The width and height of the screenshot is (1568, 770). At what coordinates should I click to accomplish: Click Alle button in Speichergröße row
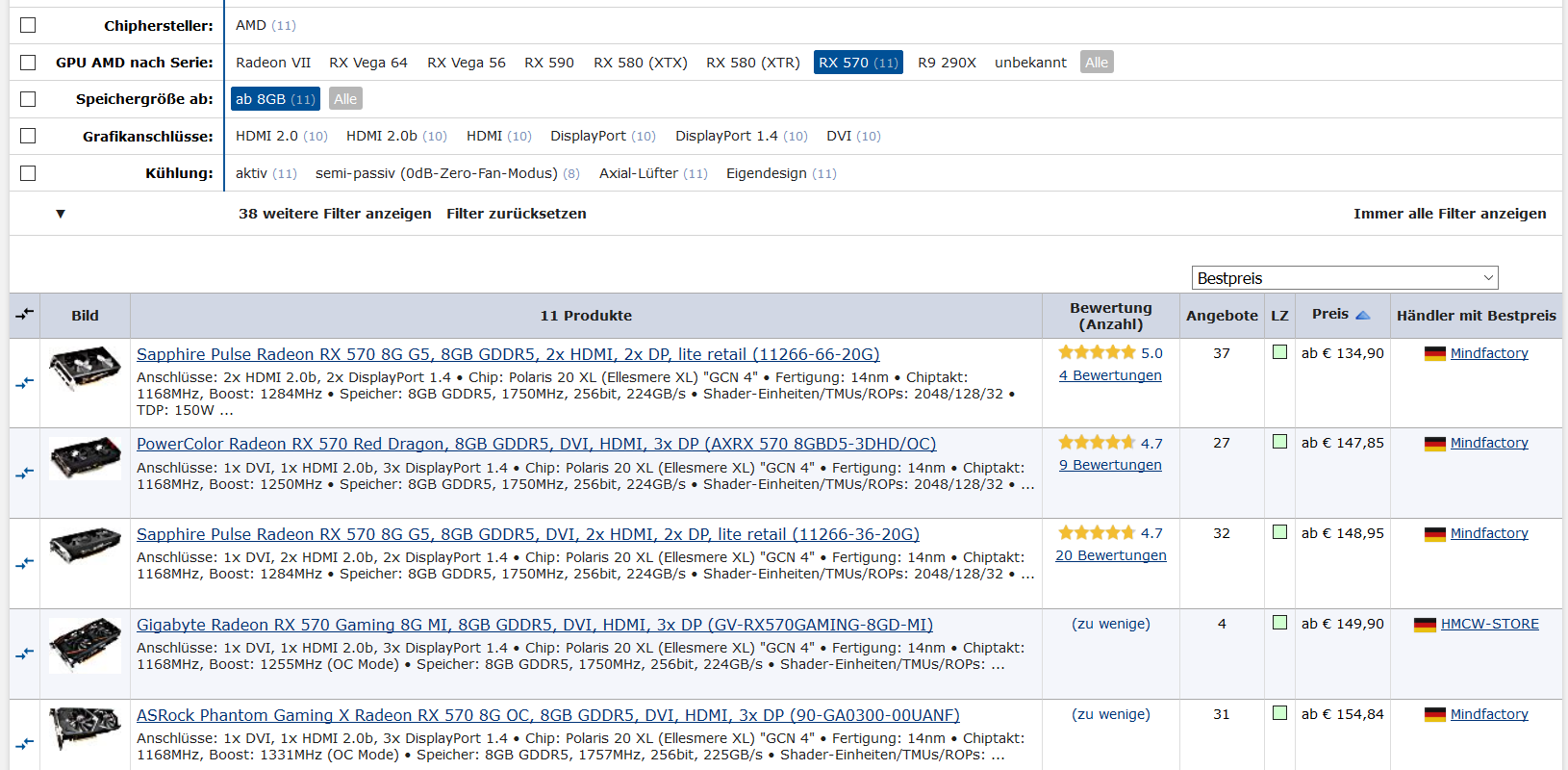point(345,99)
